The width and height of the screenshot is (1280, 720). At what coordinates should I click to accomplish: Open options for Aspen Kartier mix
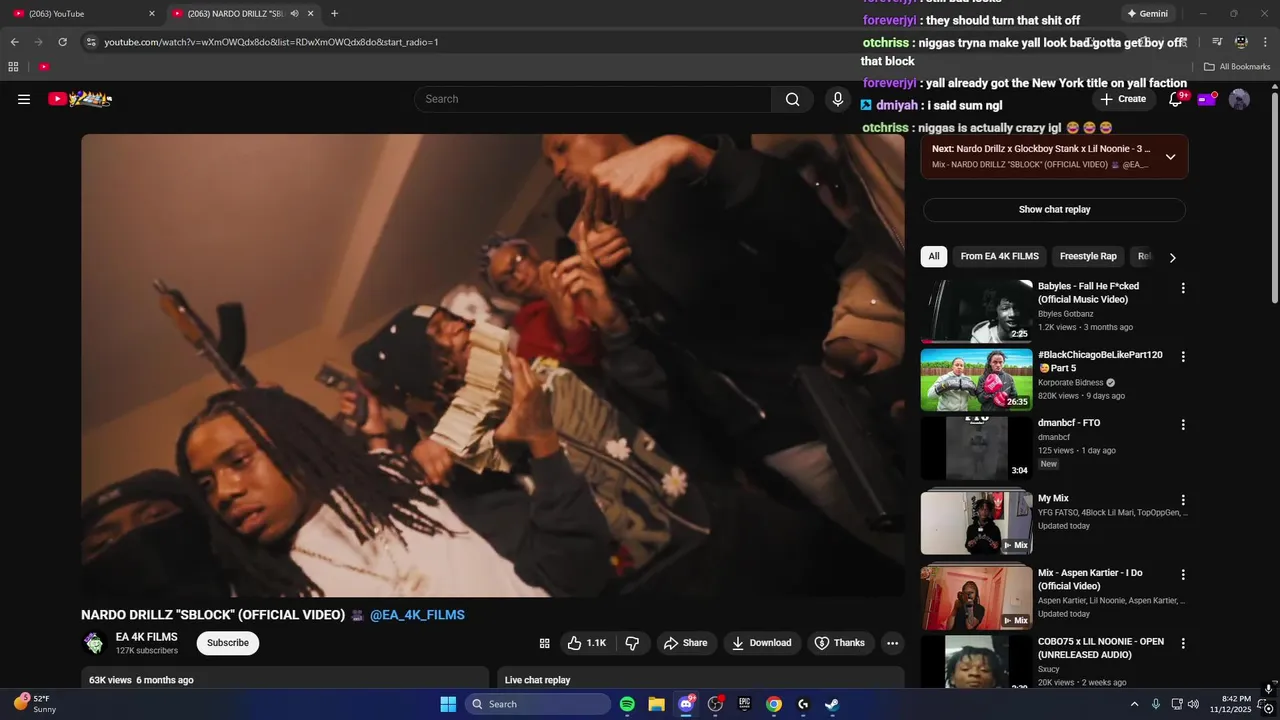[x=1183, y=575]
